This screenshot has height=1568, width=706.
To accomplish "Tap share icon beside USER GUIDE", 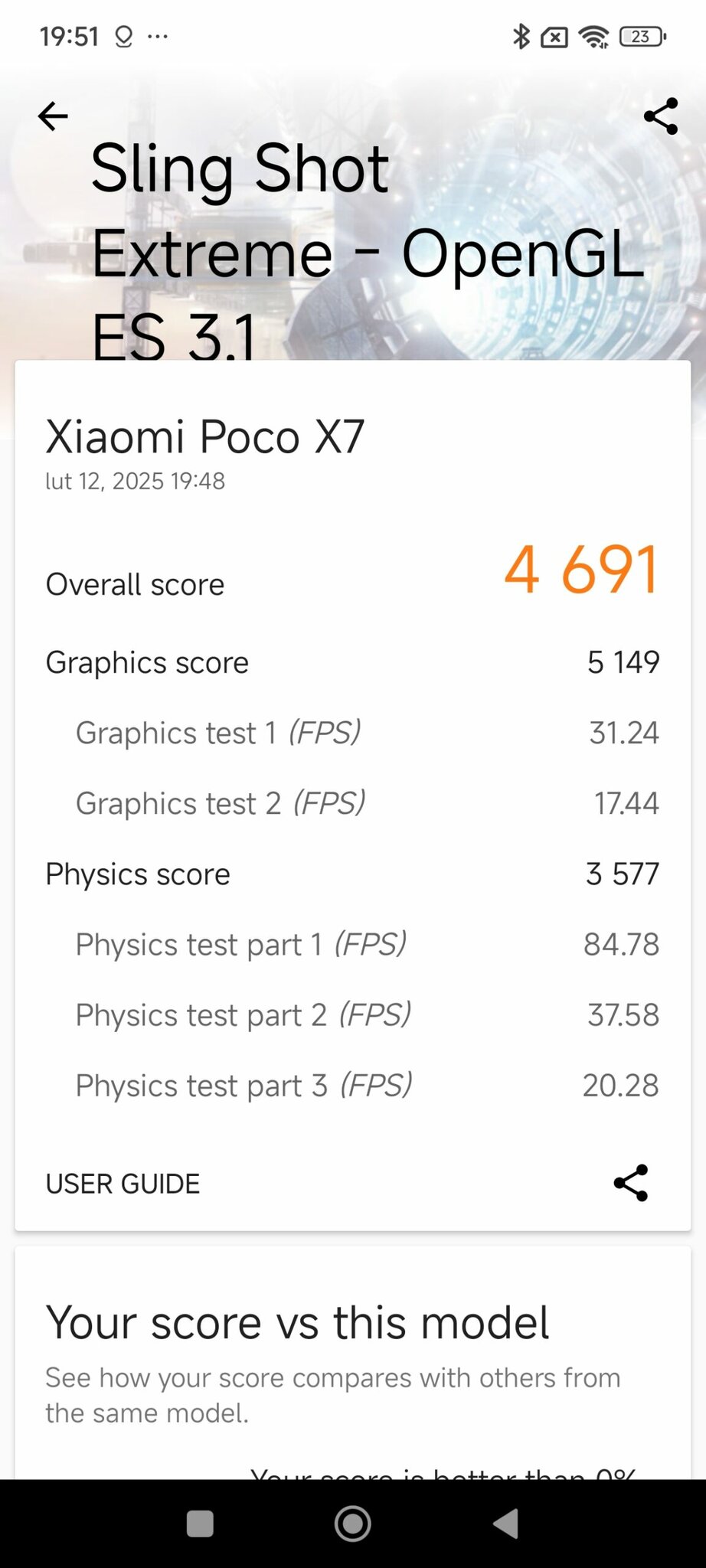I will [x=631, y=1183].
